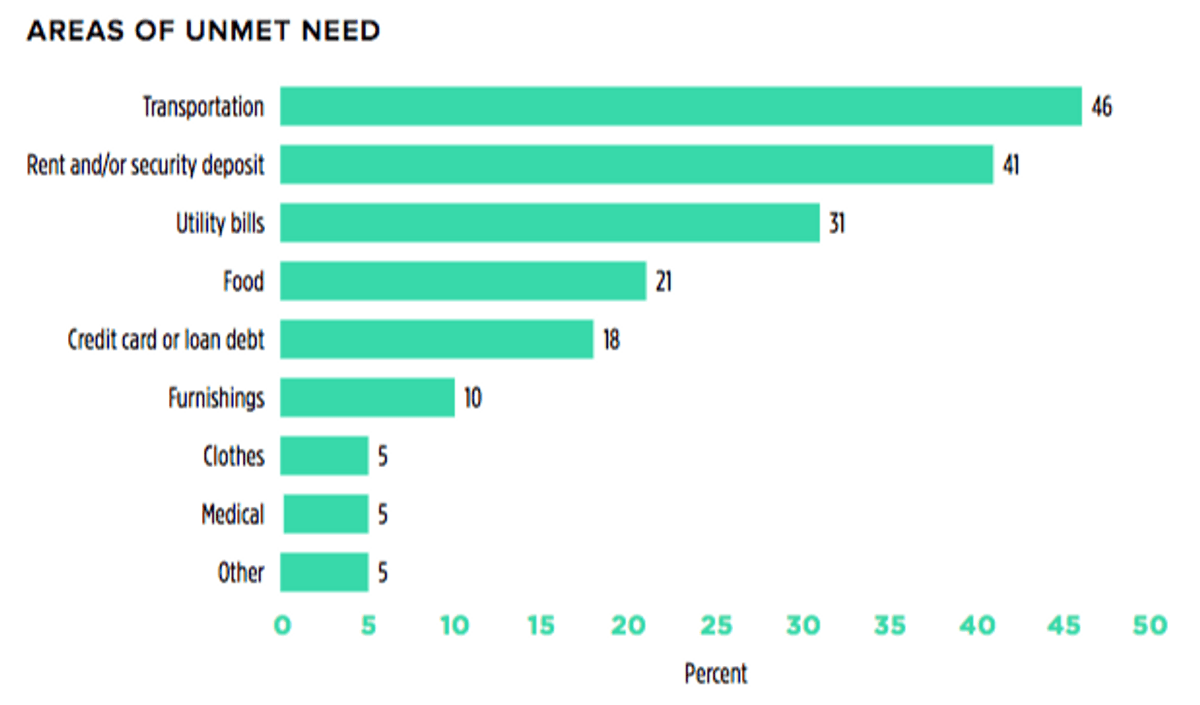The height and width of the screenshot is (705, 1200).
Task: Click the Transportation category label text
Action: 203,107
